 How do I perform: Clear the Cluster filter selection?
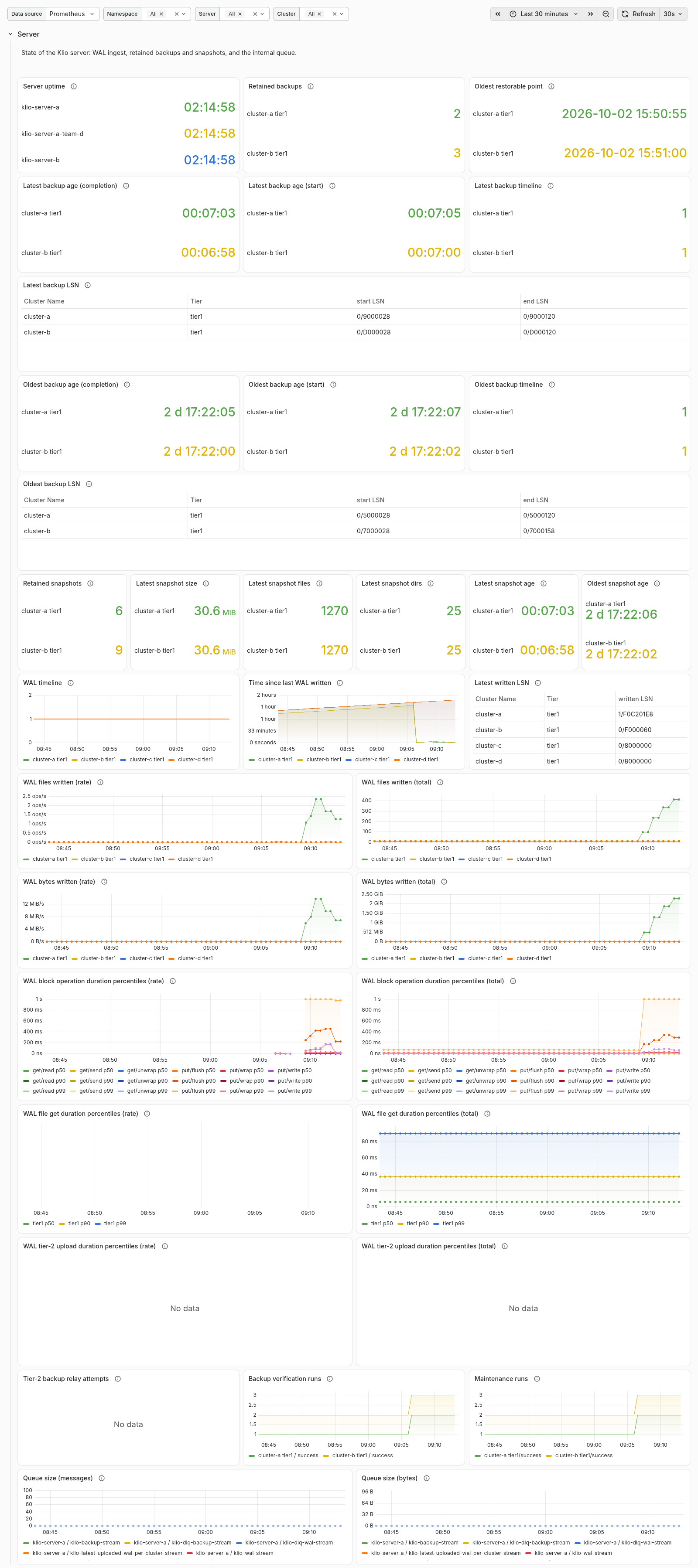334,14
